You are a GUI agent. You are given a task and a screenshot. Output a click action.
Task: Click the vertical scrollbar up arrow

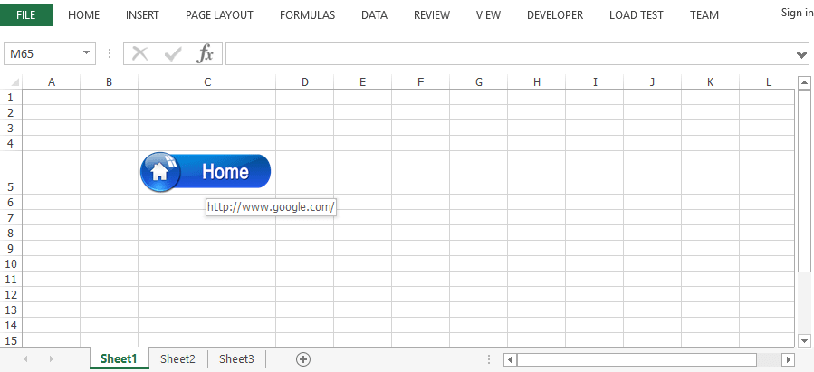coord(805,82)
